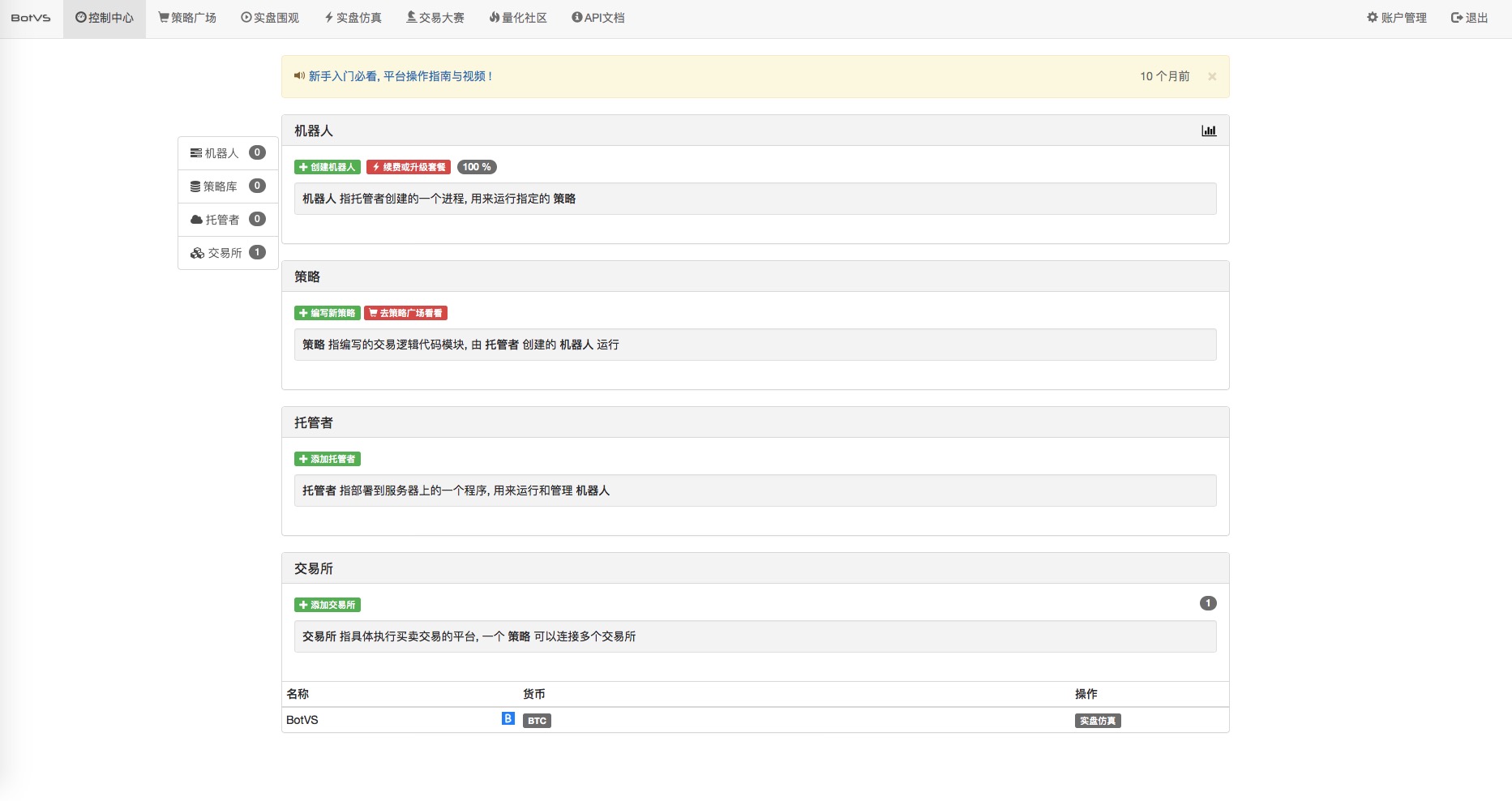
Task: Click the red 去策略广场看看 button
Action: (x=405, y=313)
